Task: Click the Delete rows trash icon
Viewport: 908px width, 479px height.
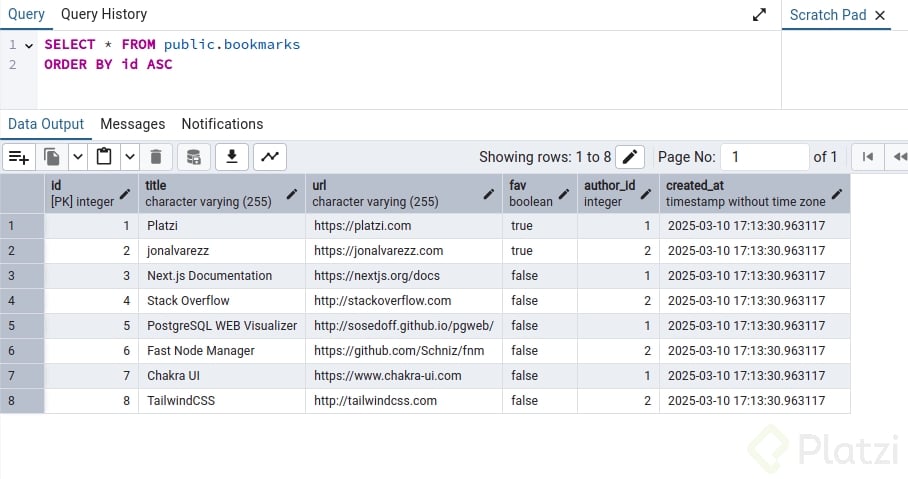Action: click(155, 157)
